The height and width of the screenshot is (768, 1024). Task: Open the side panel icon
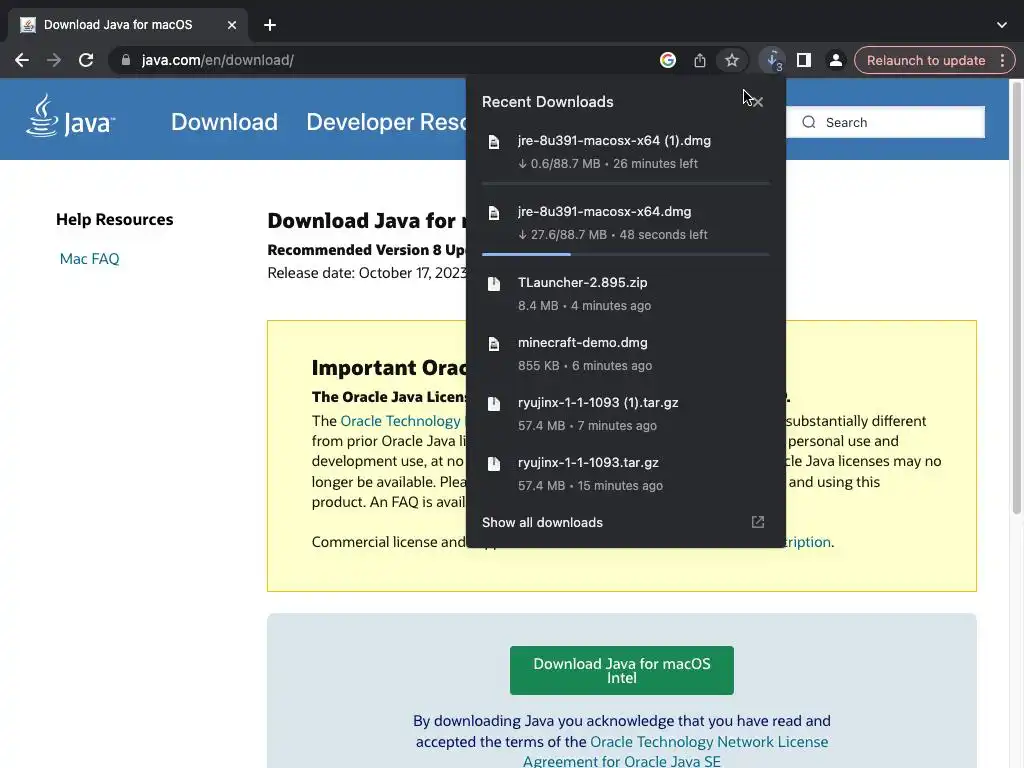click(x=804, y=60)
